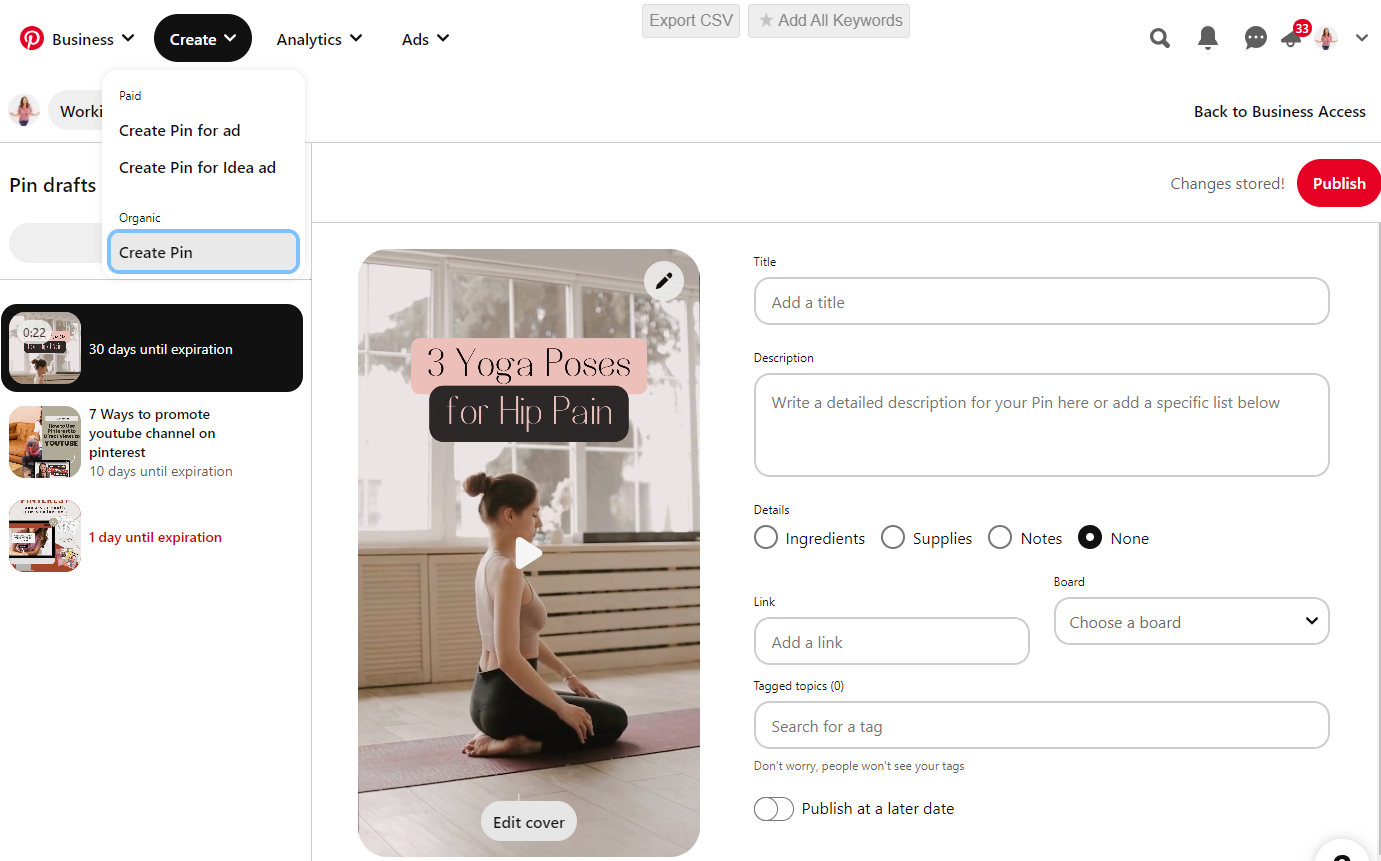This screenshot has width=1381, height=861.
Task: Play the yoga video preview
Action: 528,553
